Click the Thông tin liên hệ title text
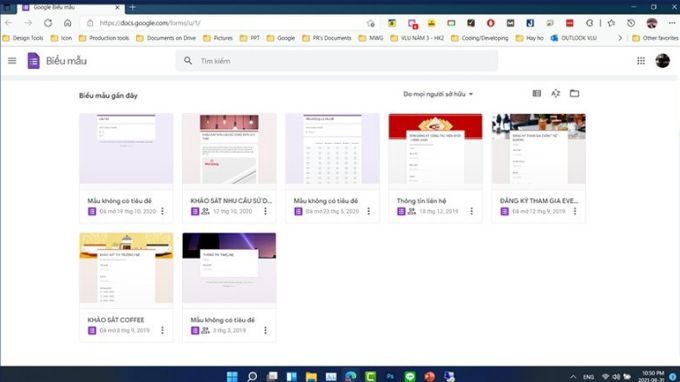Image resolution: width=680 pixels, height=382 pixels. pos(422,201)
